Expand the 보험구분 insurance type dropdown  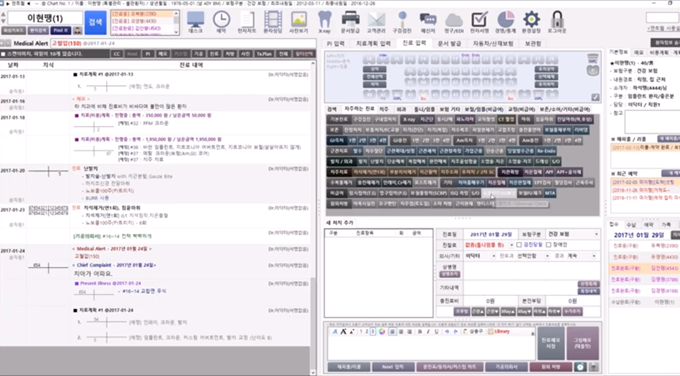[x=572, y=234]
